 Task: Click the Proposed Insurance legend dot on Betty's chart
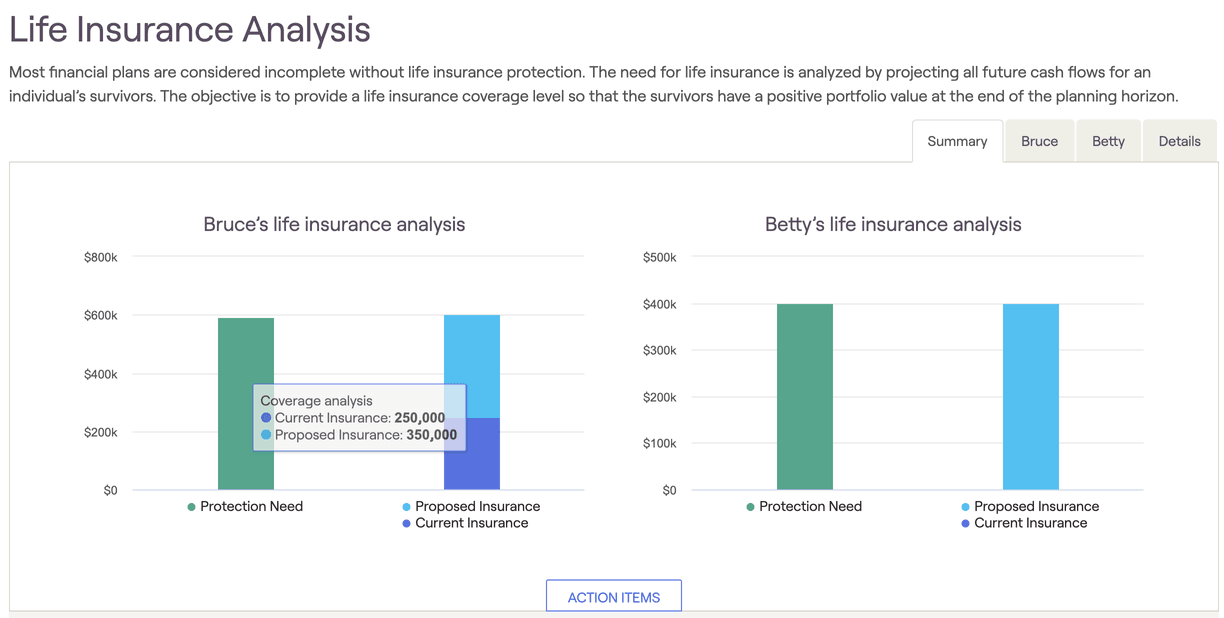[964, 507]
